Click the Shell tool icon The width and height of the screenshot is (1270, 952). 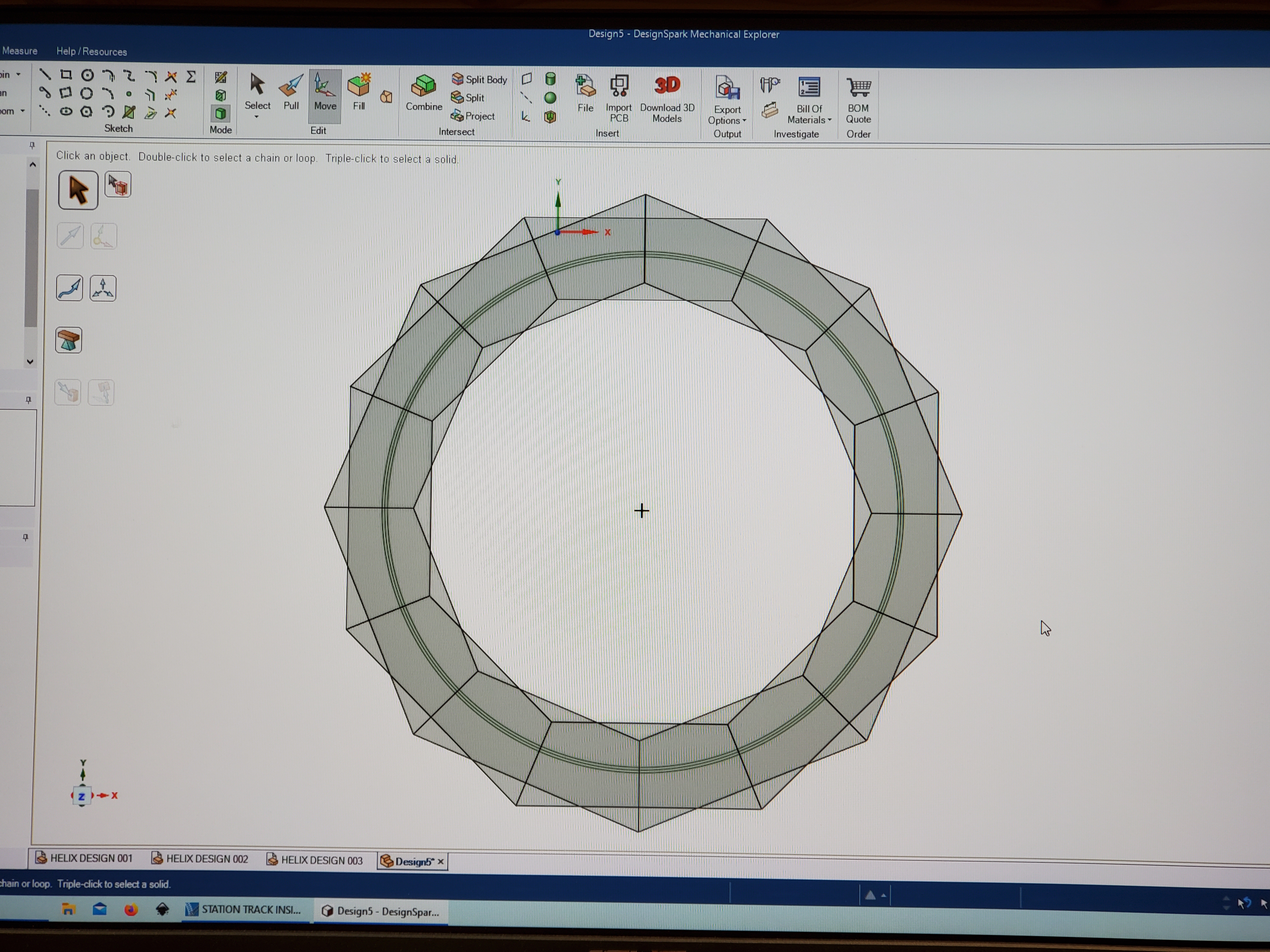click(550, 117)
